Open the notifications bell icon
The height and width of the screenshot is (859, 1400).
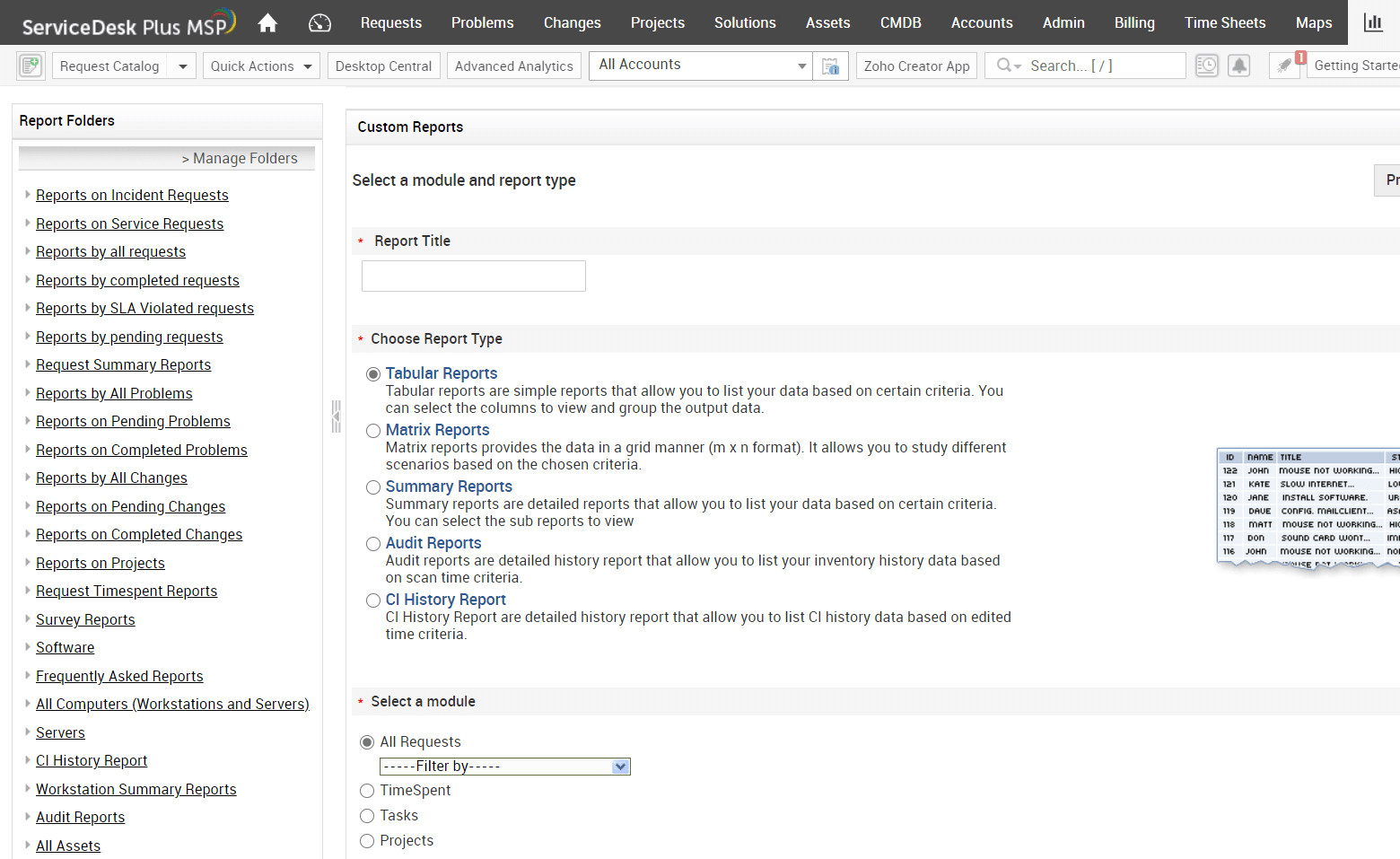click(1239, 66)
